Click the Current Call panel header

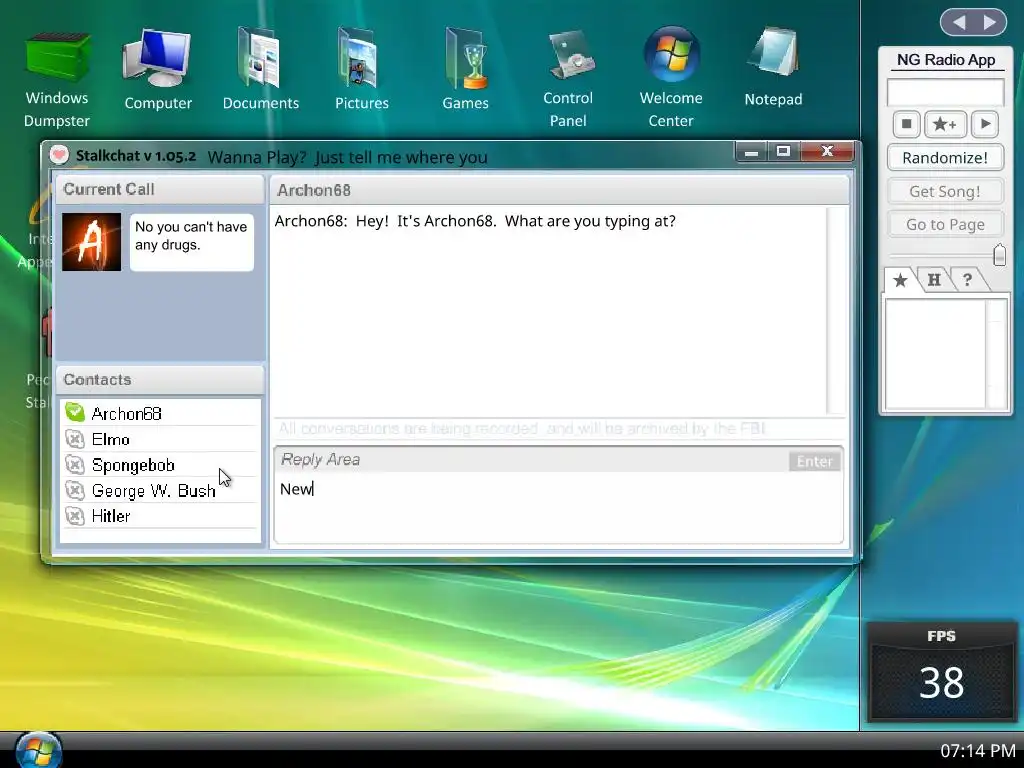click(x=160, y=189)
